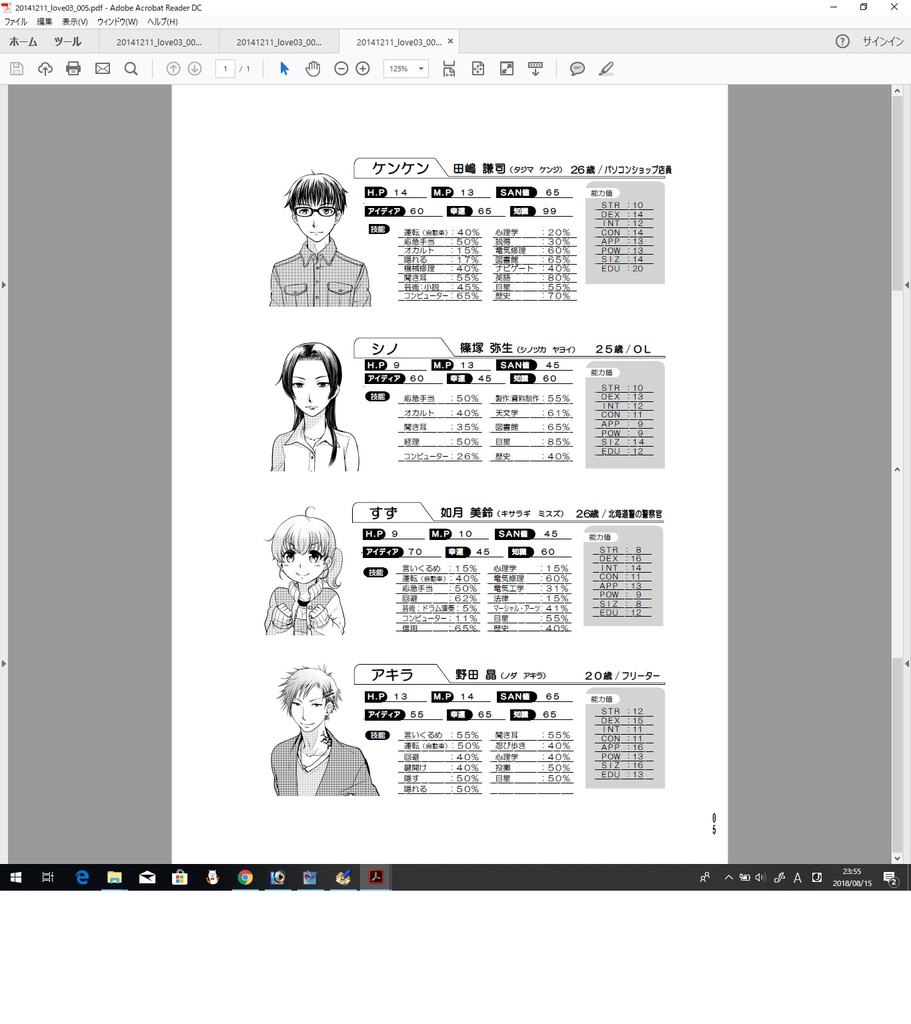Screen dimensions: 911x1024
Task: Click the アキラ character name heading
Action: tap(392, 675)
